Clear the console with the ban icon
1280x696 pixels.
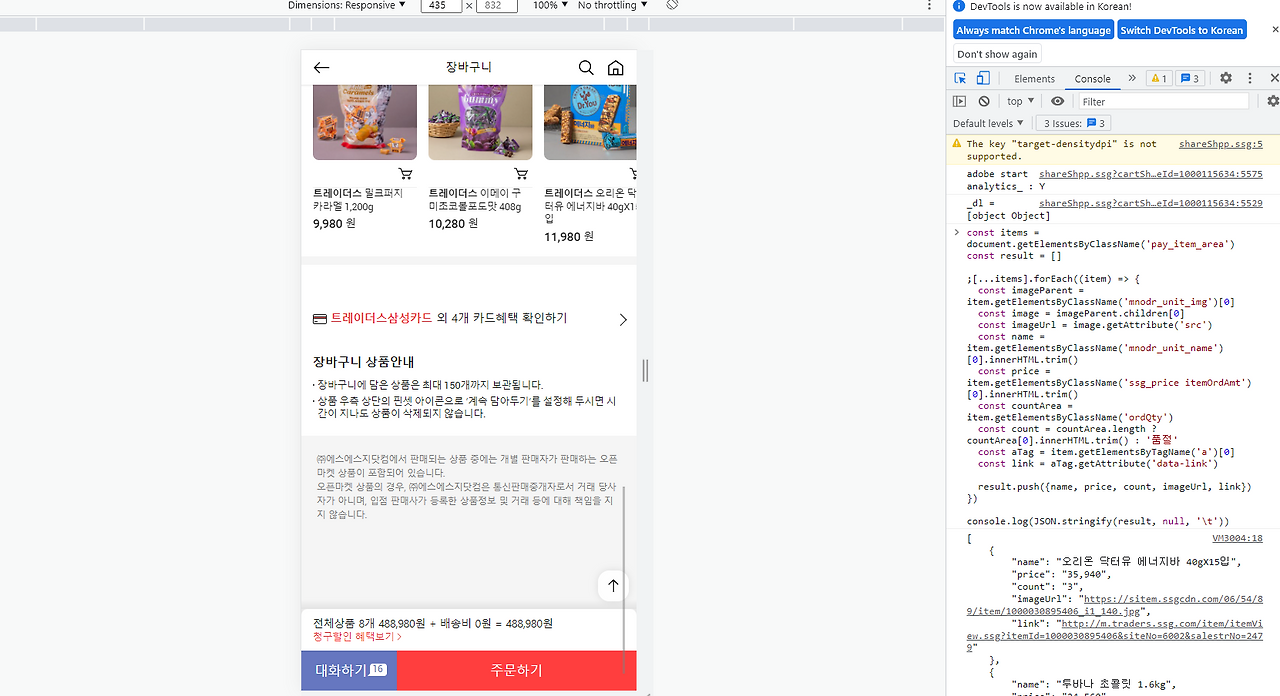pyautogui.click(x=984, y=101)
